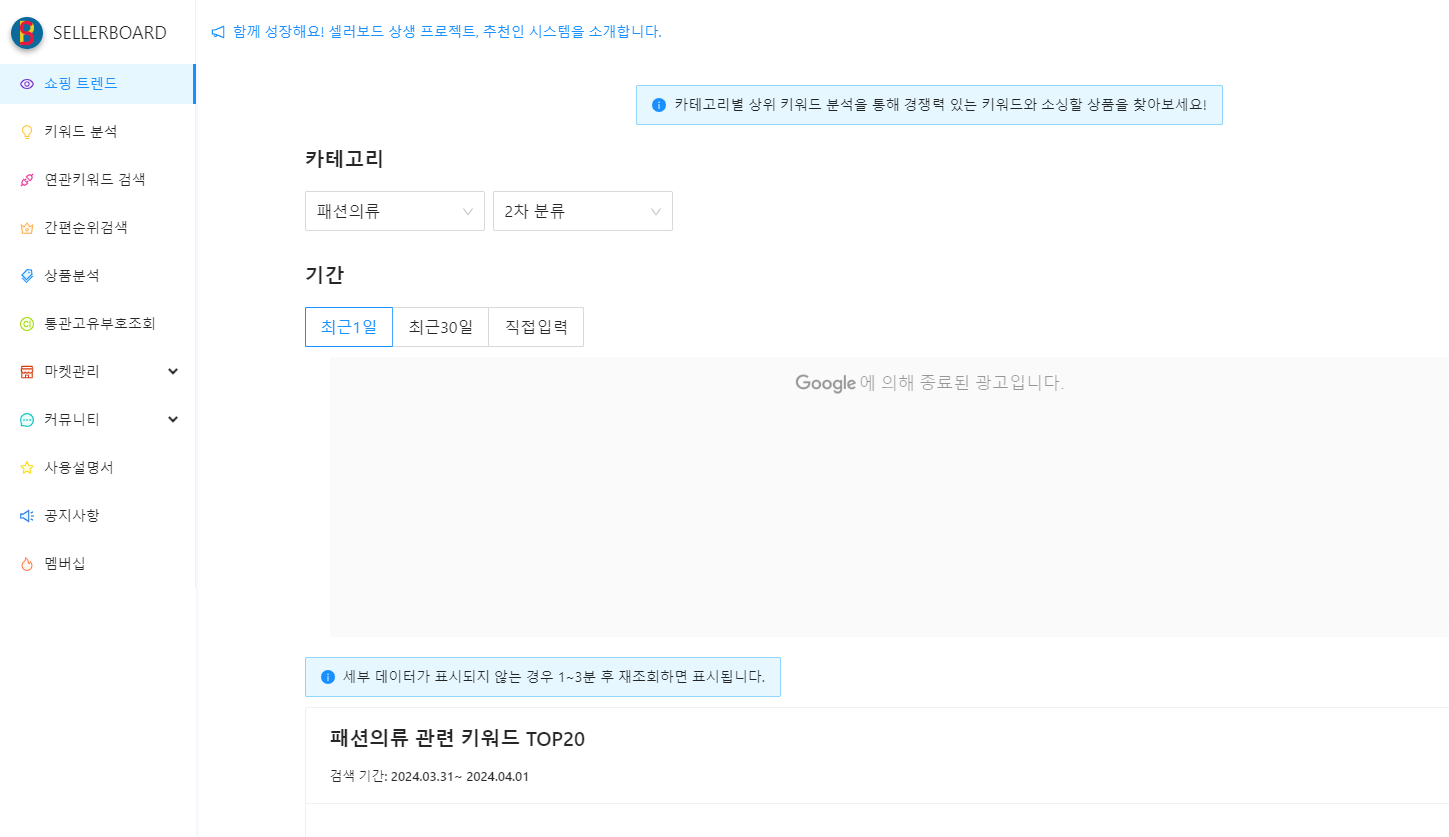This screenshot has height=837, width=1449.
Task: Click the SELLERBOARD logo icon
Action: [x=27, y=32]
